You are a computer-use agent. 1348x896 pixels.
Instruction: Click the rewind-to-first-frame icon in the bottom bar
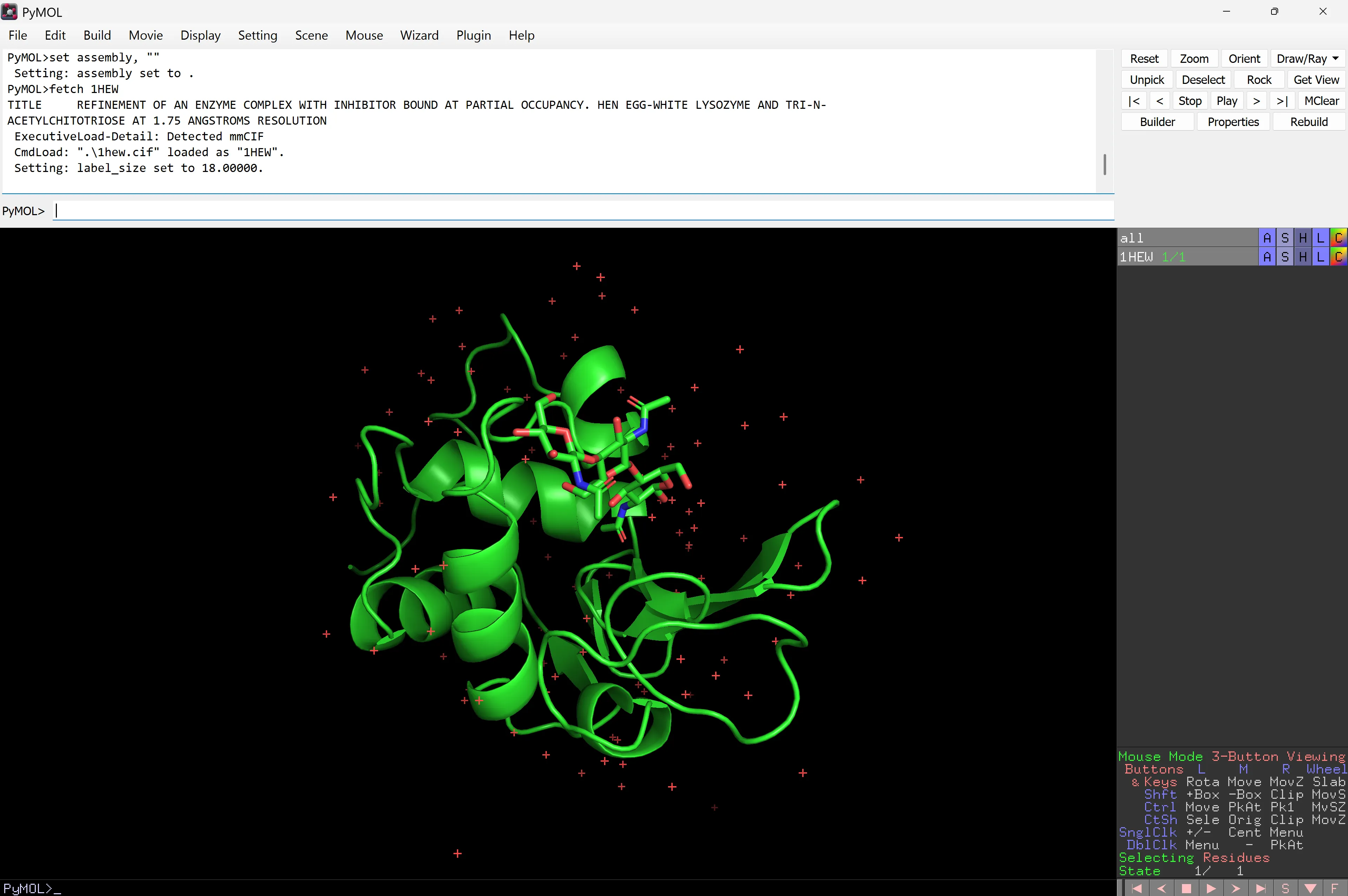pos(1137,889)
